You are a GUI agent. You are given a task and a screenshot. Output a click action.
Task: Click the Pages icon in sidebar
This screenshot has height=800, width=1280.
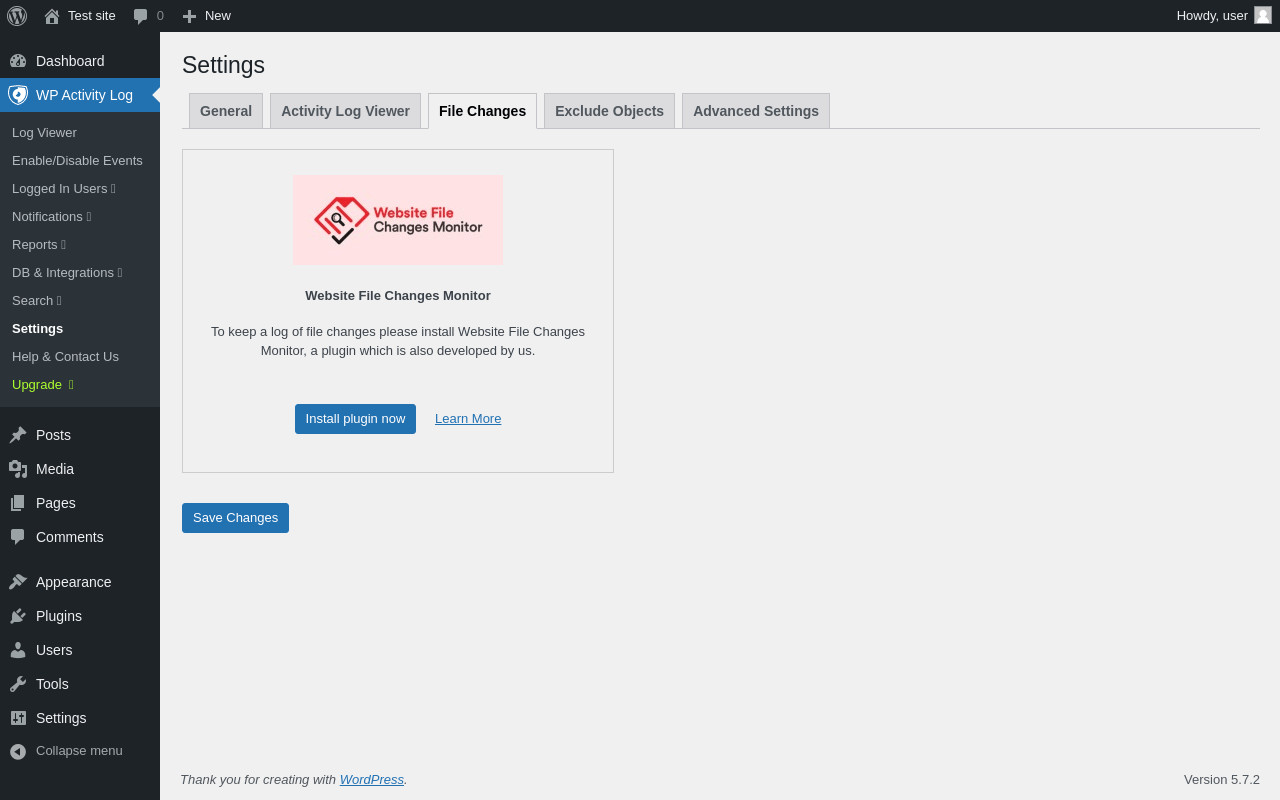18,503
